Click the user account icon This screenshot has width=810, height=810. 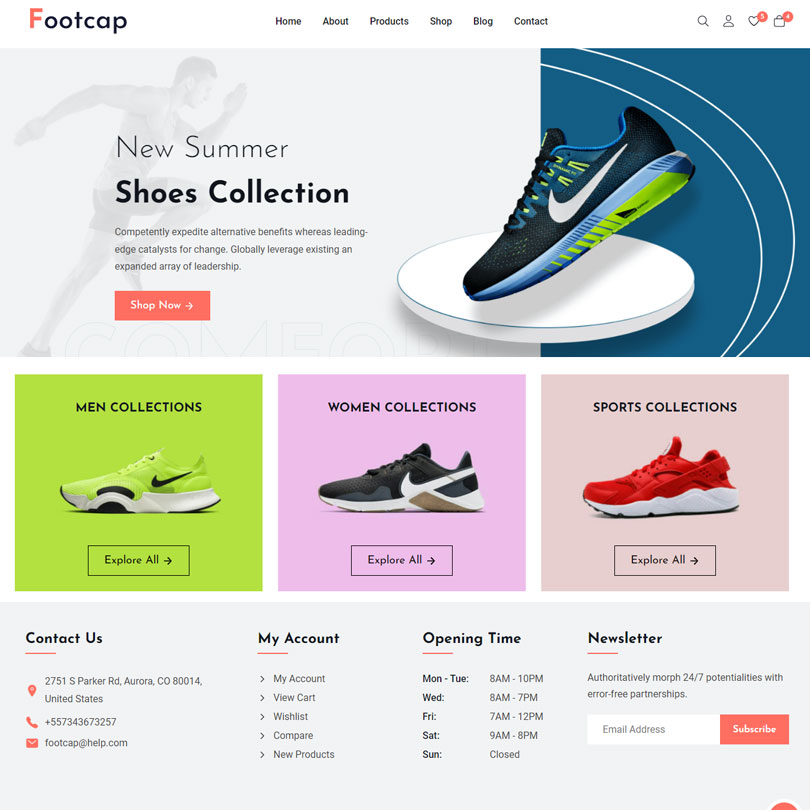tap(728, 21)
